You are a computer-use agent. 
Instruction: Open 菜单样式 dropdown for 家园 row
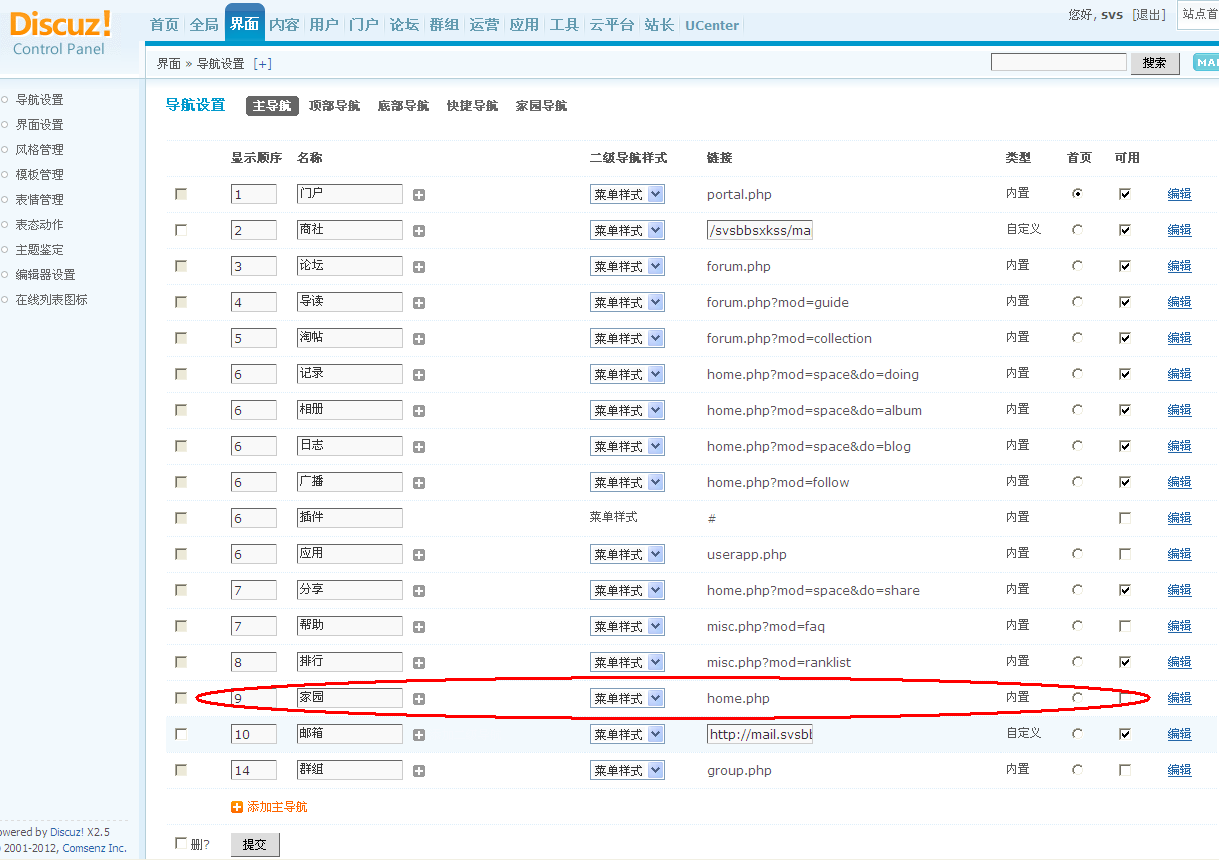click(x=627, y=699)
